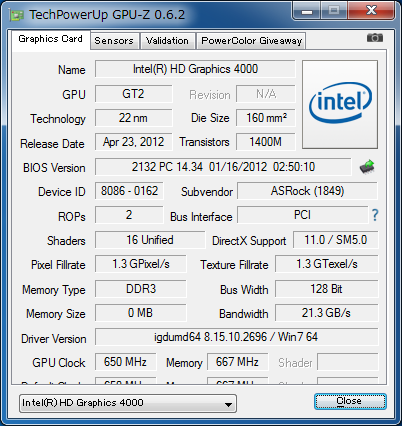Open the GPU selection dropdown
This screenshot has height=426, width=402.
128,403
